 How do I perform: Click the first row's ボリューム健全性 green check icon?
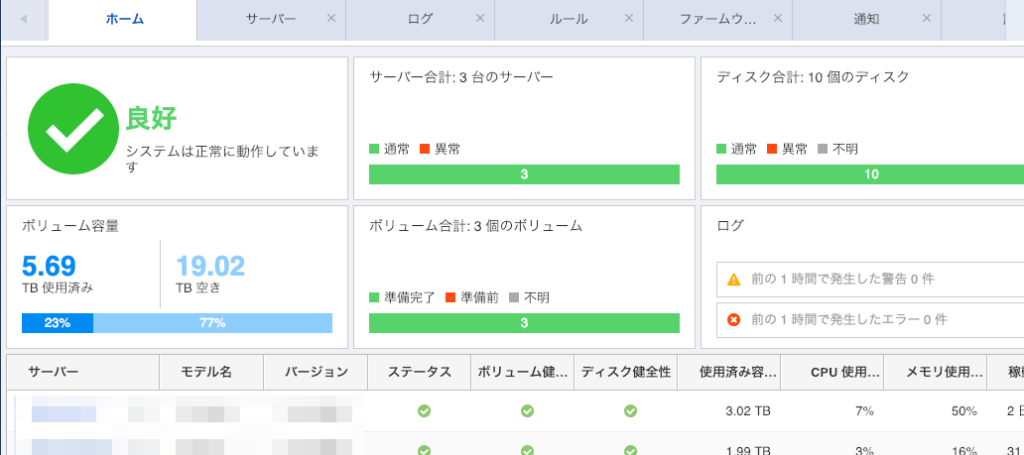527,411
